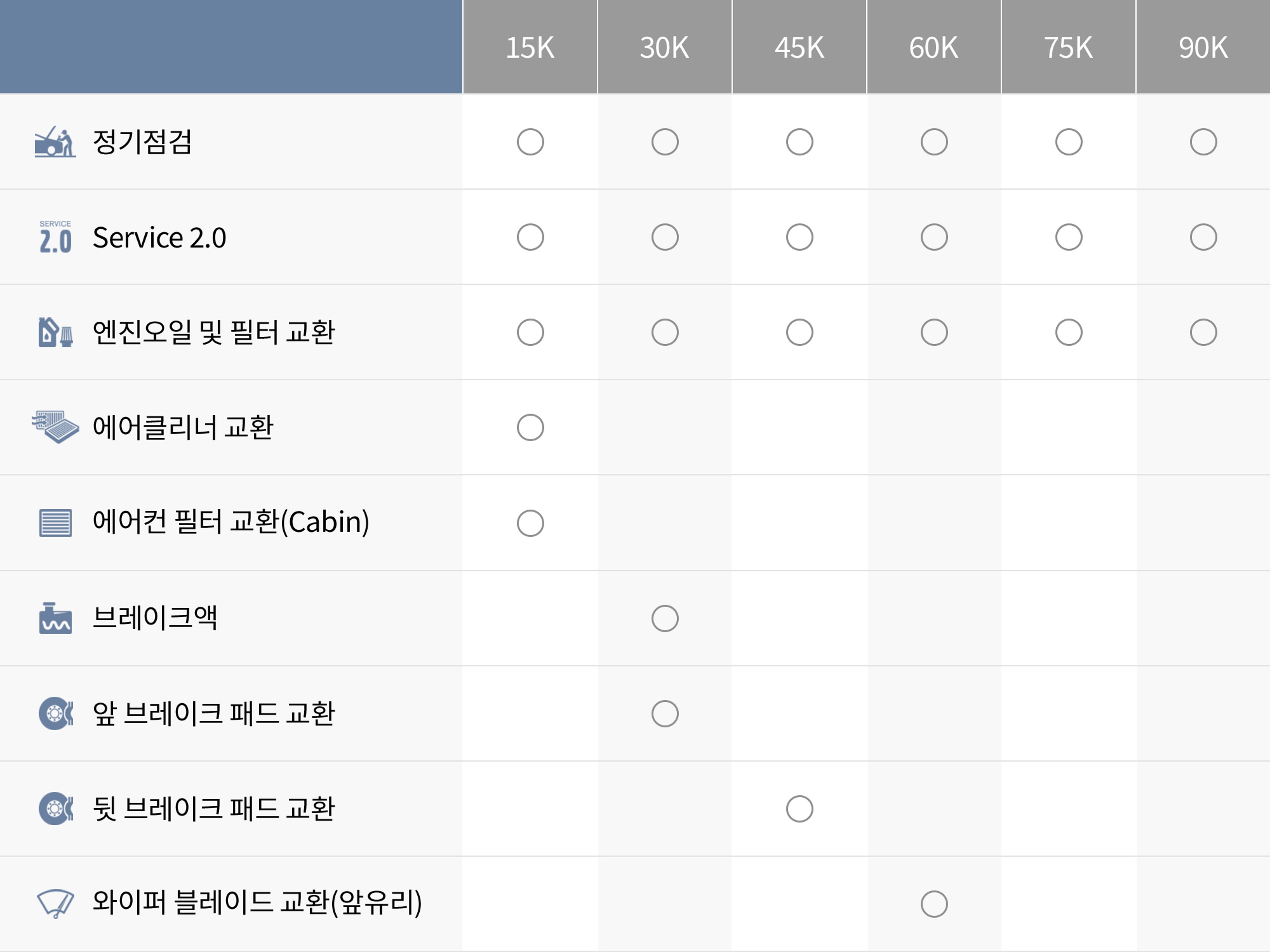The height and width of the screenshot is (952, 1270).
Task: Select the 30K circle for 브레이크액
Action: (665, 618)
